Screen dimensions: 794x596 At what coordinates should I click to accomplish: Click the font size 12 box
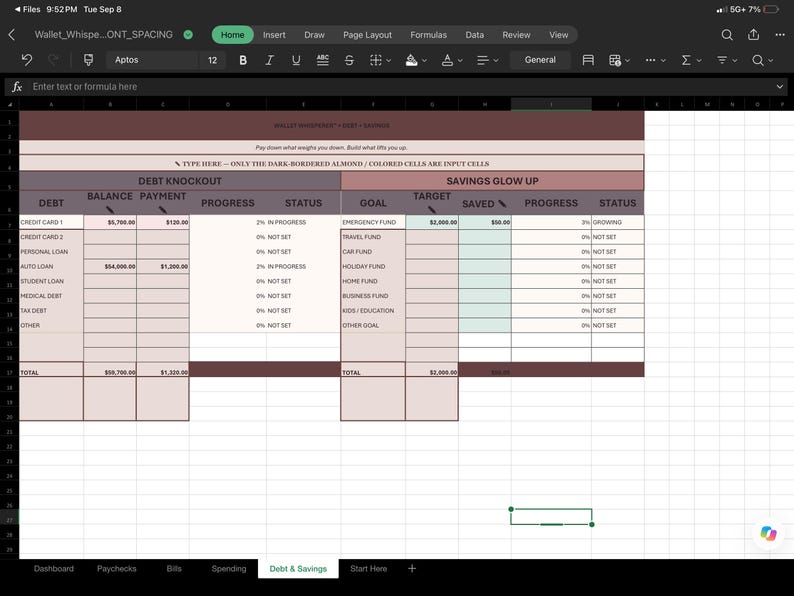coord(213,60)
